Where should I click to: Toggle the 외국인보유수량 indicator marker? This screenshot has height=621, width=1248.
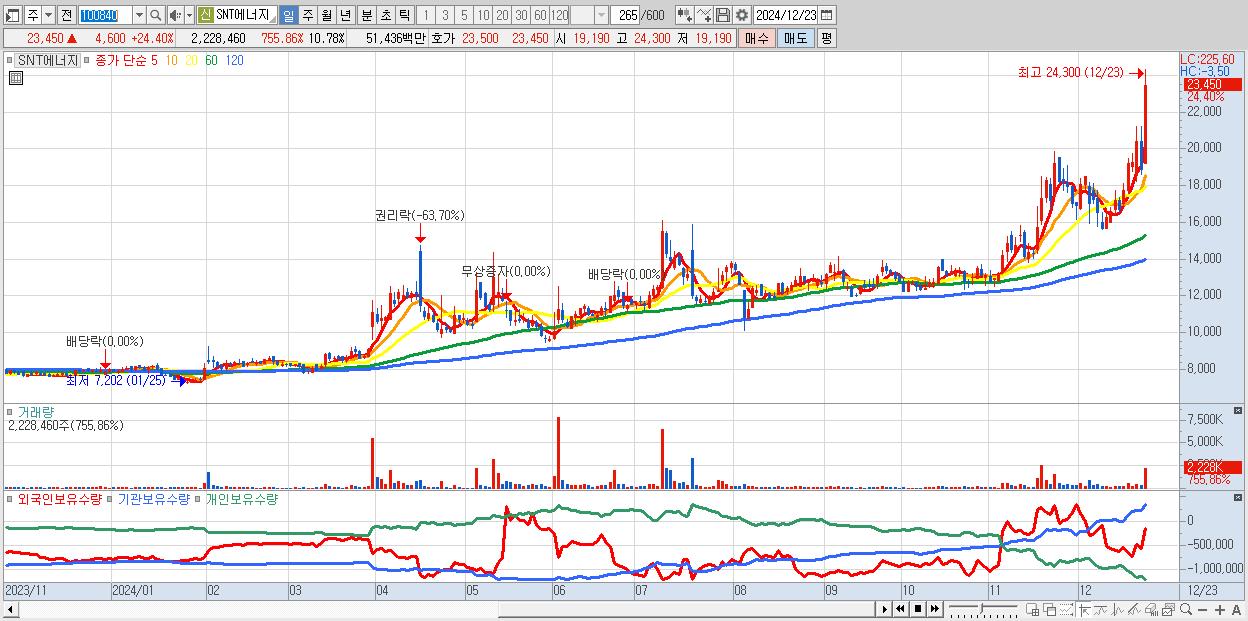click(x=11, y=498)
